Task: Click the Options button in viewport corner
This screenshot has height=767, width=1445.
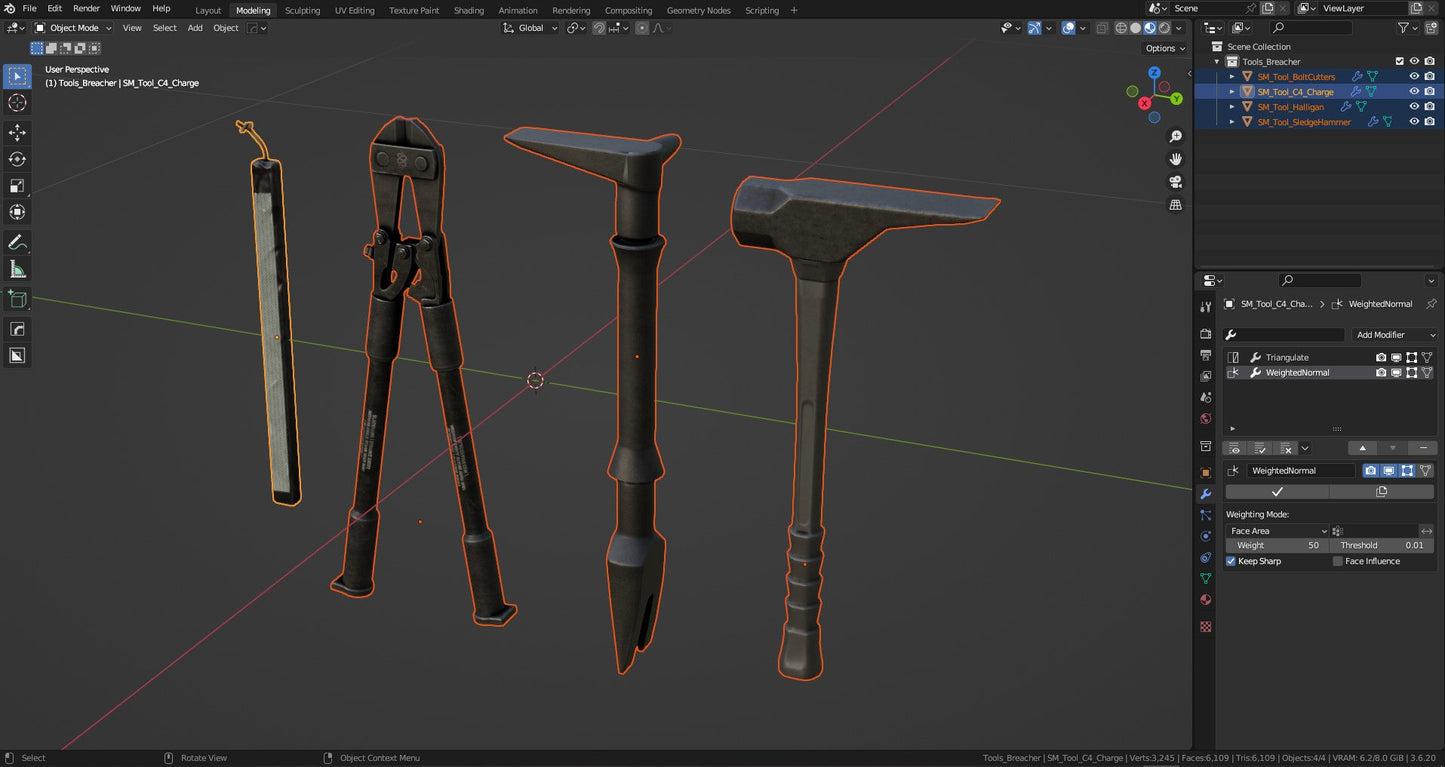Action: (x=1161, y=47)
